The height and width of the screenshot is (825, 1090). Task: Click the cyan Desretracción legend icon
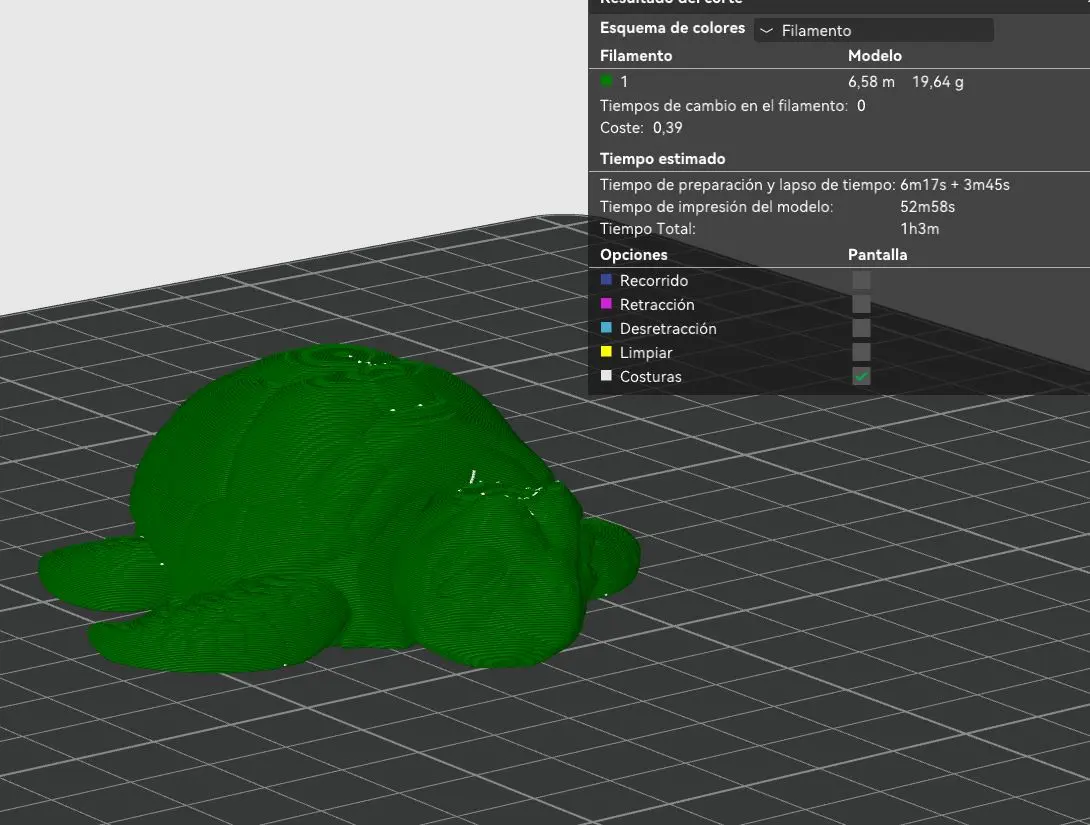[606, 327]
